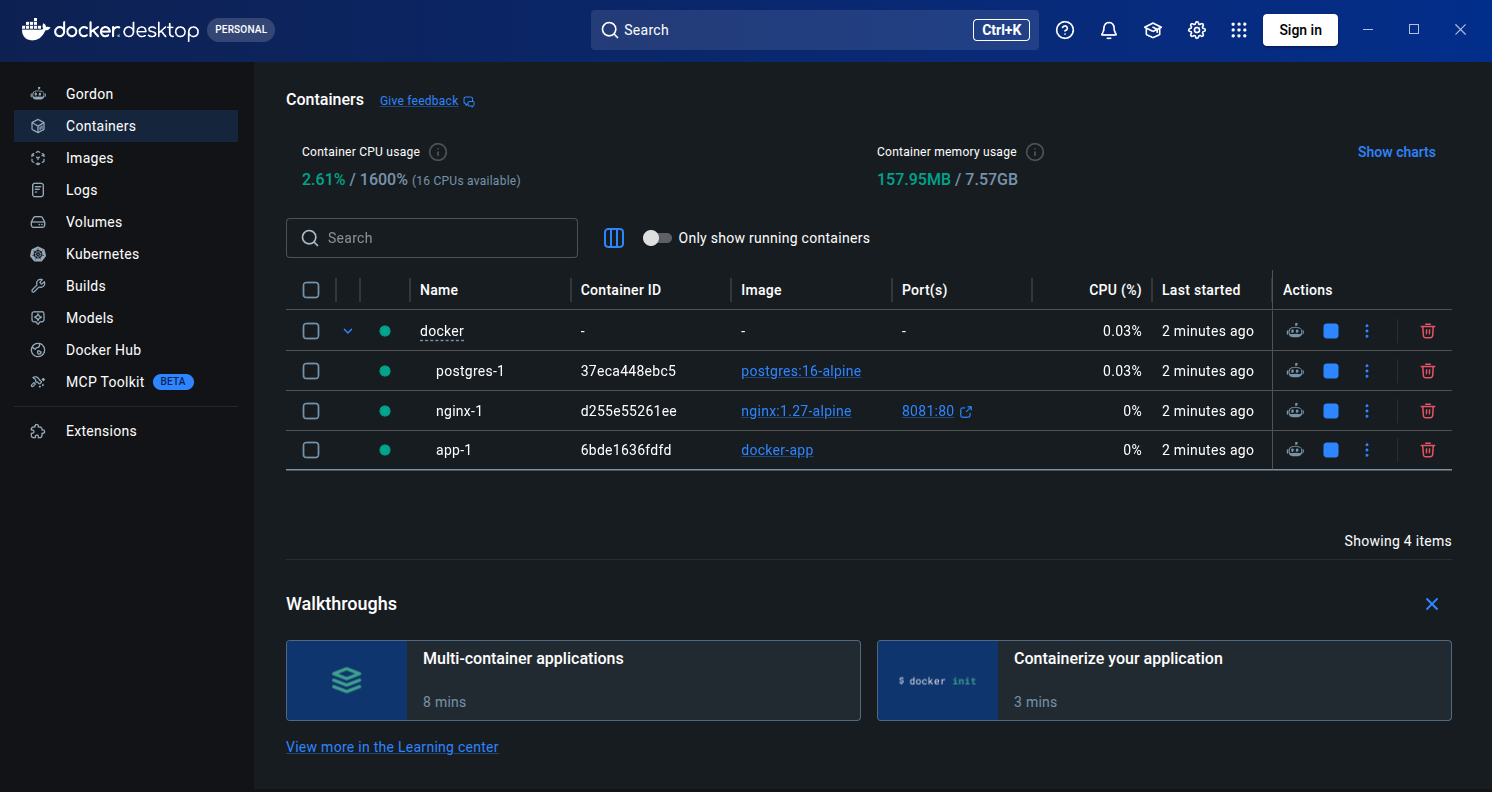Open notifications bell
The image size is (1492, 792).
tap(1109, 30)
